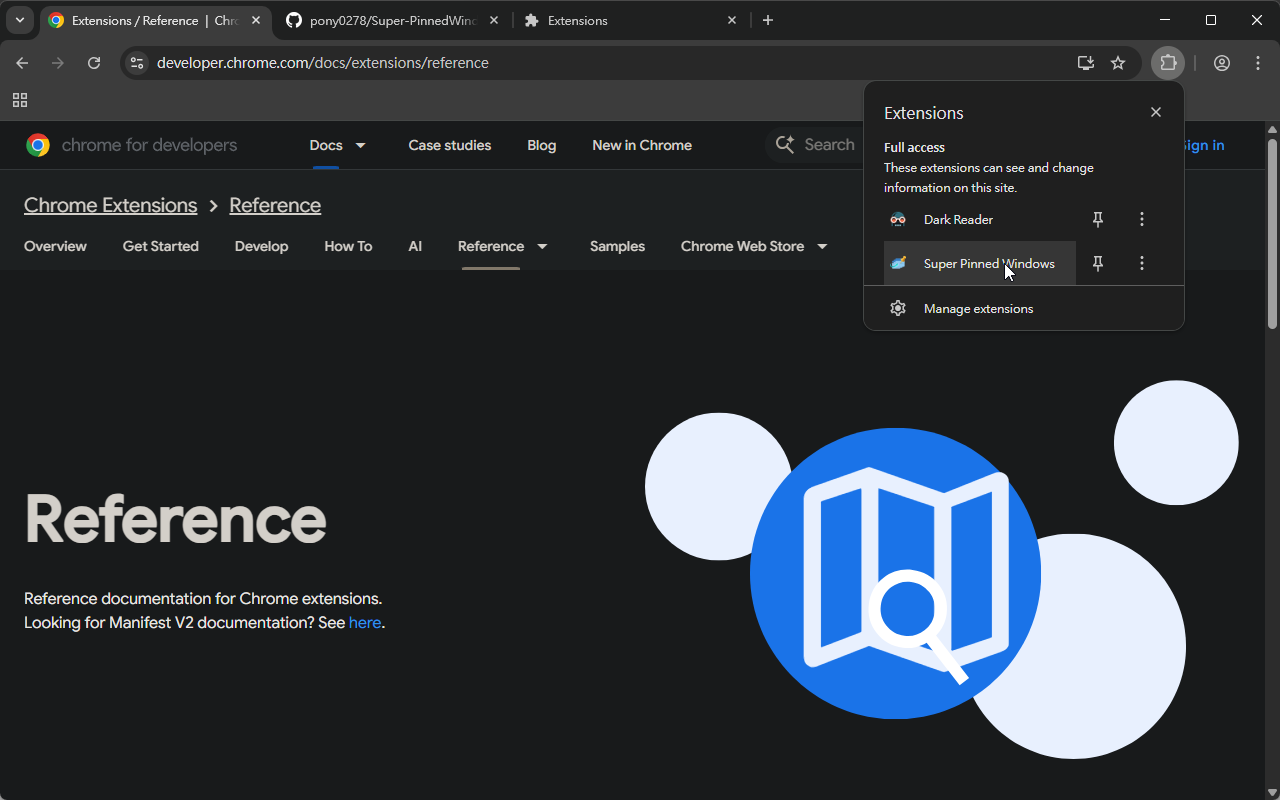The height and width of the screenshot is (800, 1280).
Task: Click the Extensions puzzle toolbar icon
Action: pos(1168,63)
